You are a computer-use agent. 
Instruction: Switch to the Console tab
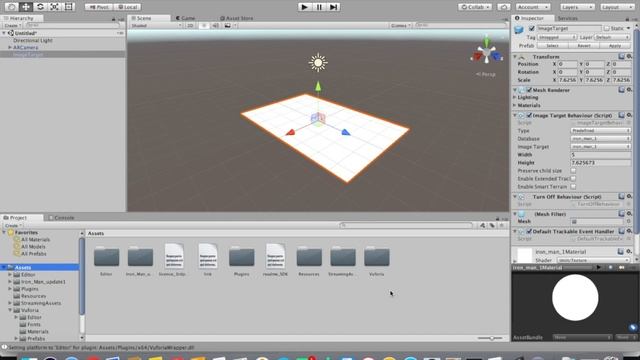pos(62,218)
